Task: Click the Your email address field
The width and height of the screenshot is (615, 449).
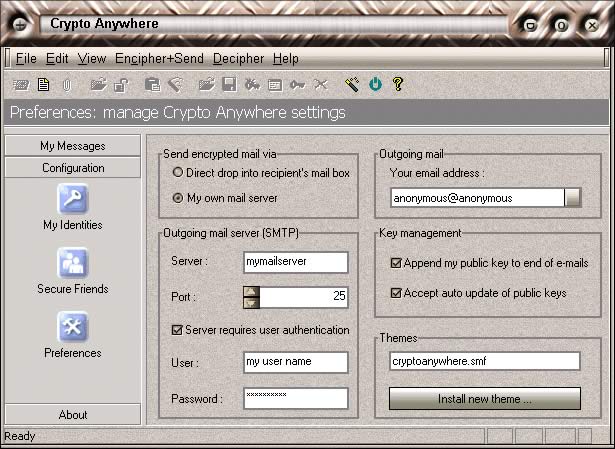Action: click(477, 198)
